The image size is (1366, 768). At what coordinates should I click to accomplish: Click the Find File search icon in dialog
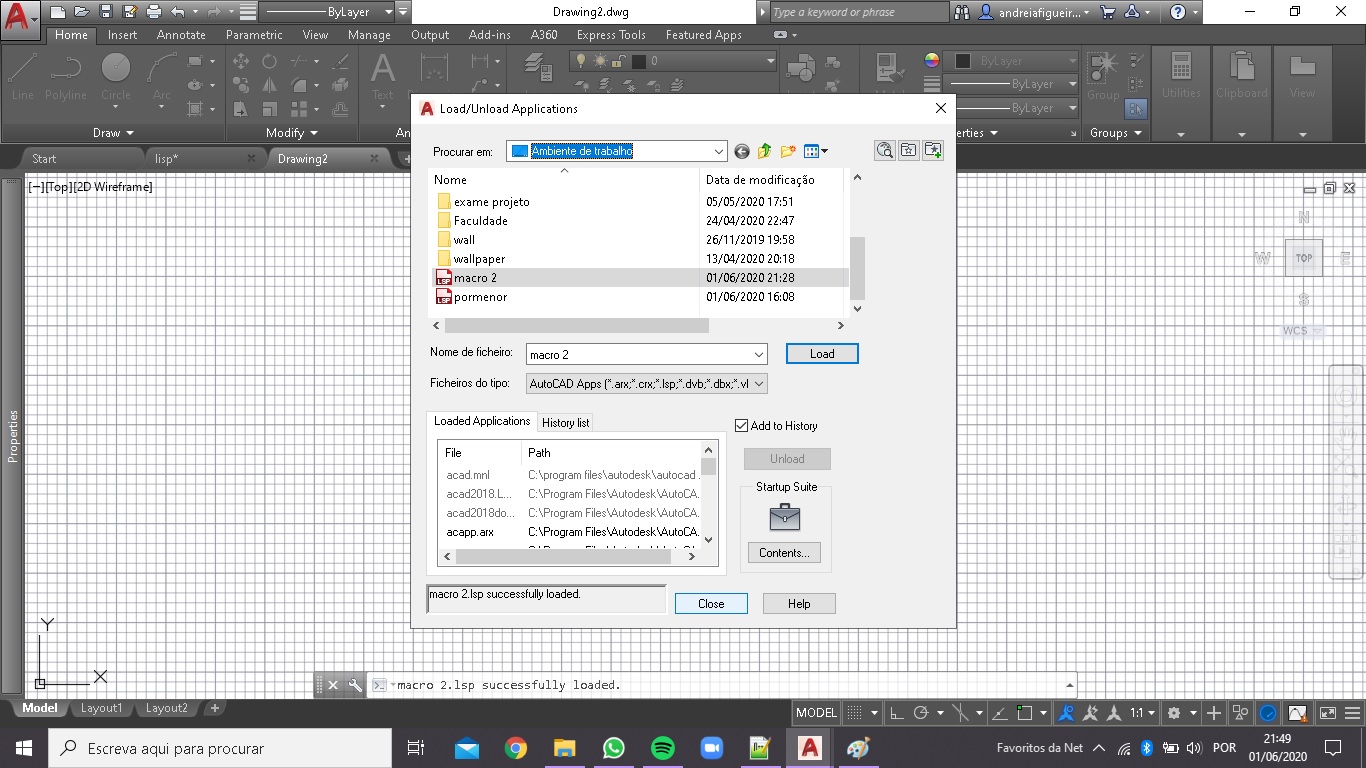click(885, 150)
